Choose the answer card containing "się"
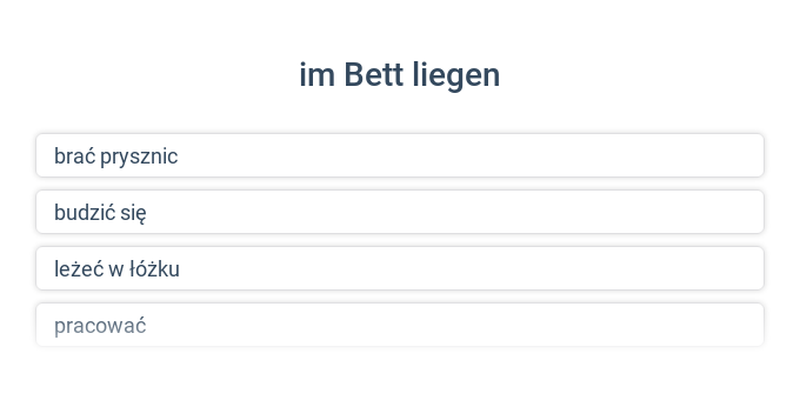Viewport: 800px width, 400px height. [x=400, y=212]
